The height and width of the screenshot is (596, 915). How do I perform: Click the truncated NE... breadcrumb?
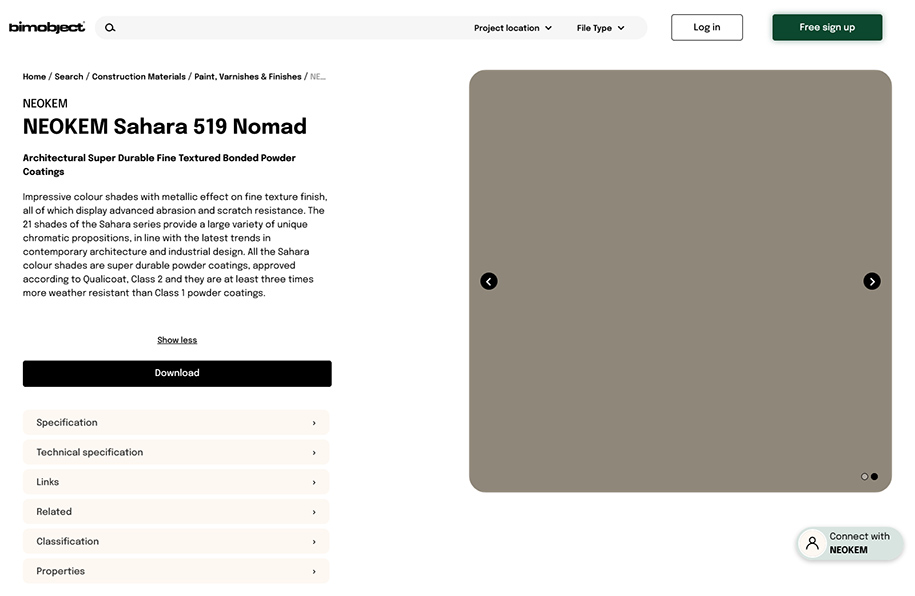tap(318, 76)
